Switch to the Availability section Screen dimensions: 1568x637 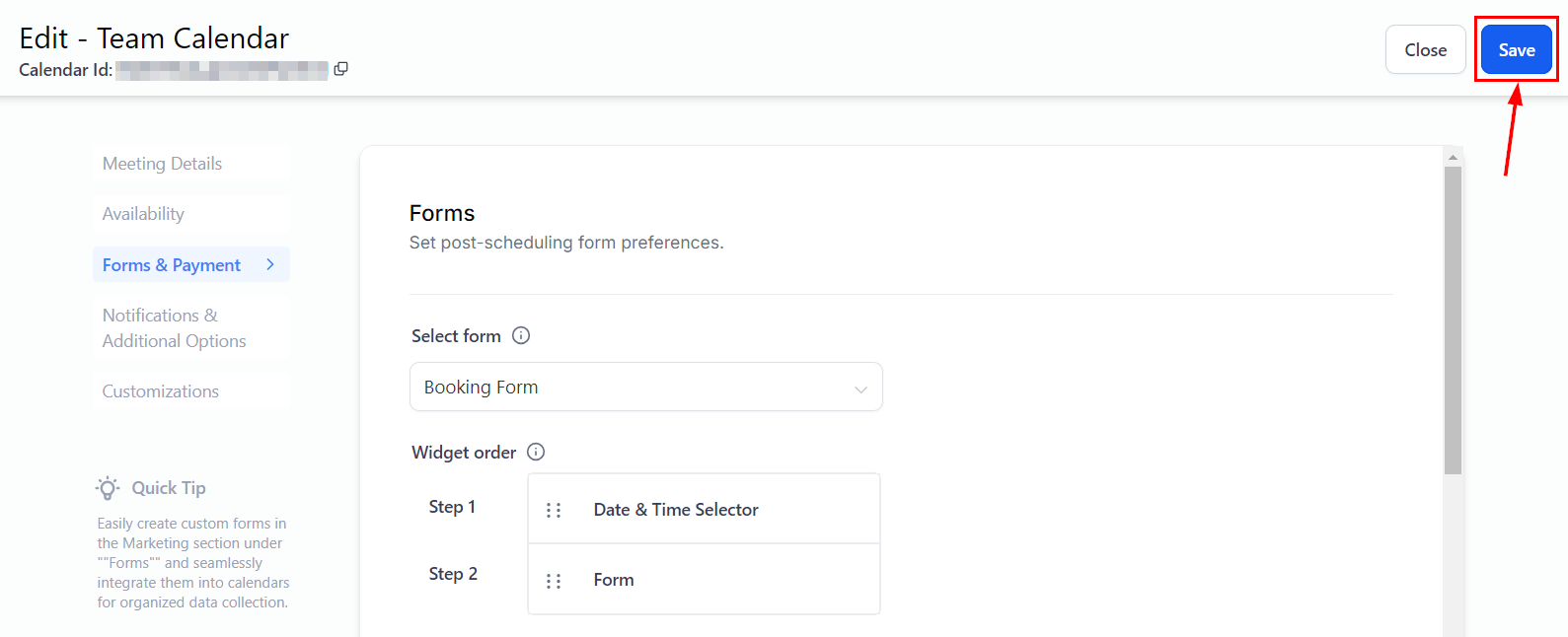(x=144, y=214)
